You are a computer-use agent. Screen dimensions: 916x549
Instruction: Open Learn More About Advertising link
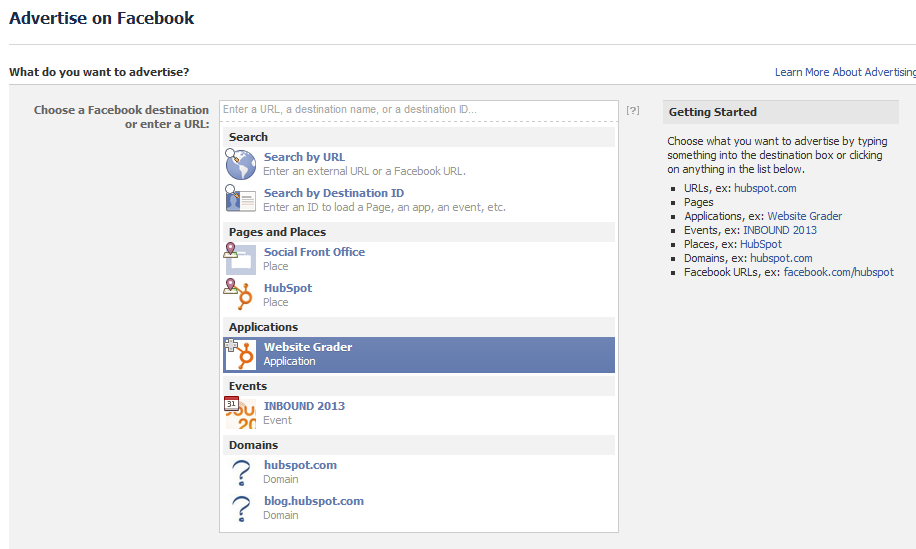click(x=845, y=72)
